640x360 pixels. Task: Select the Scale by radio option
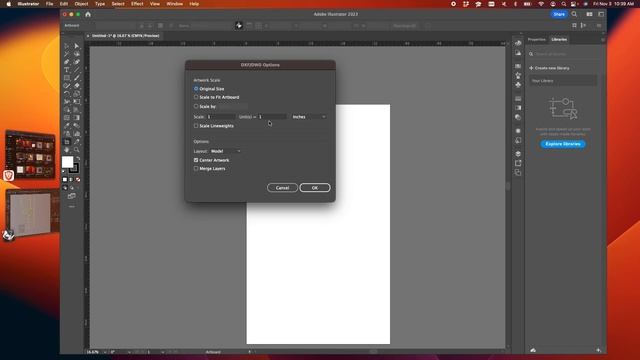pyautogui.click(x=196, y=106)
